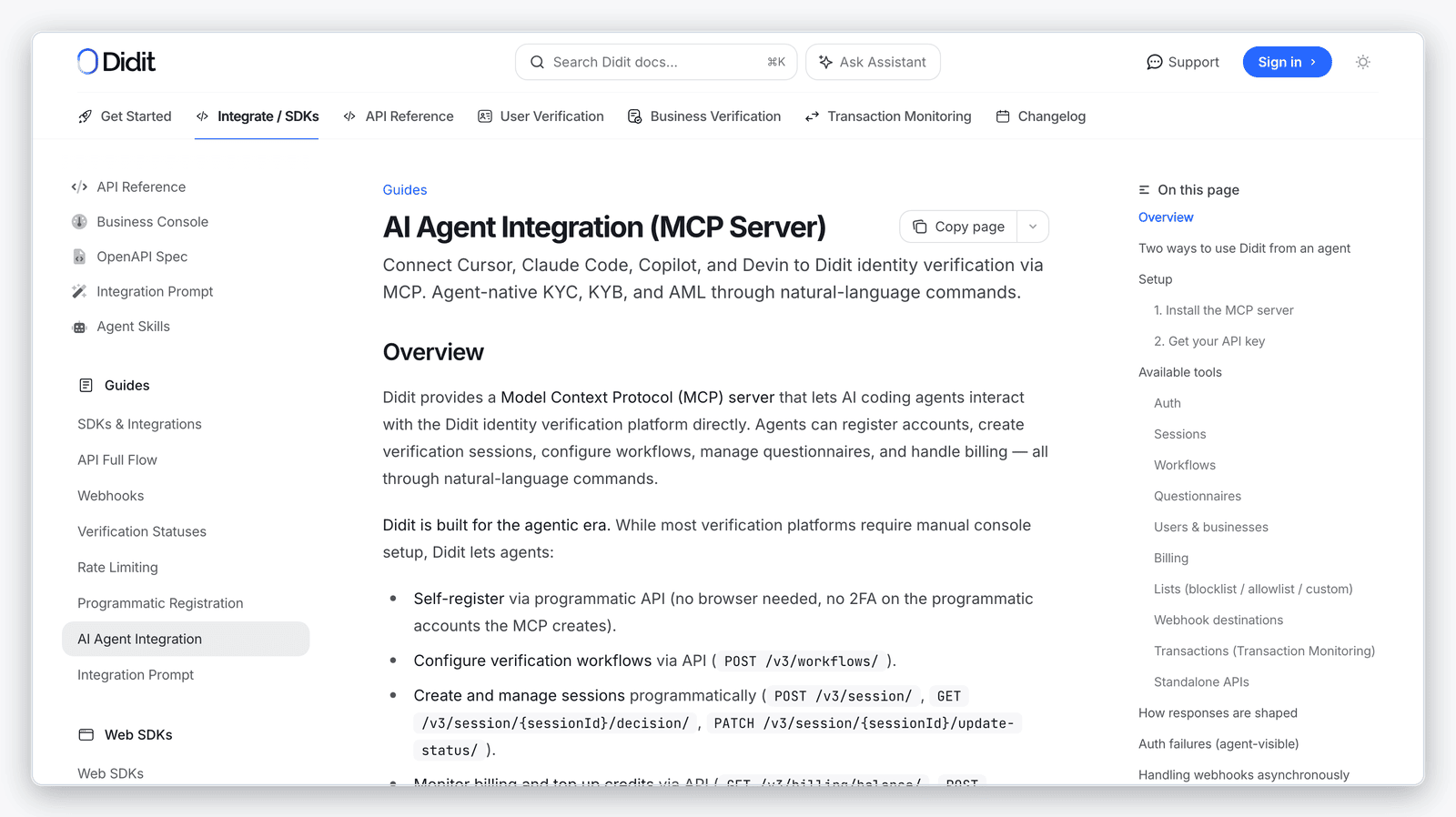Jump to Sessions in outline
This screenshot has height=817, width=1456.
coord(1179,434)
